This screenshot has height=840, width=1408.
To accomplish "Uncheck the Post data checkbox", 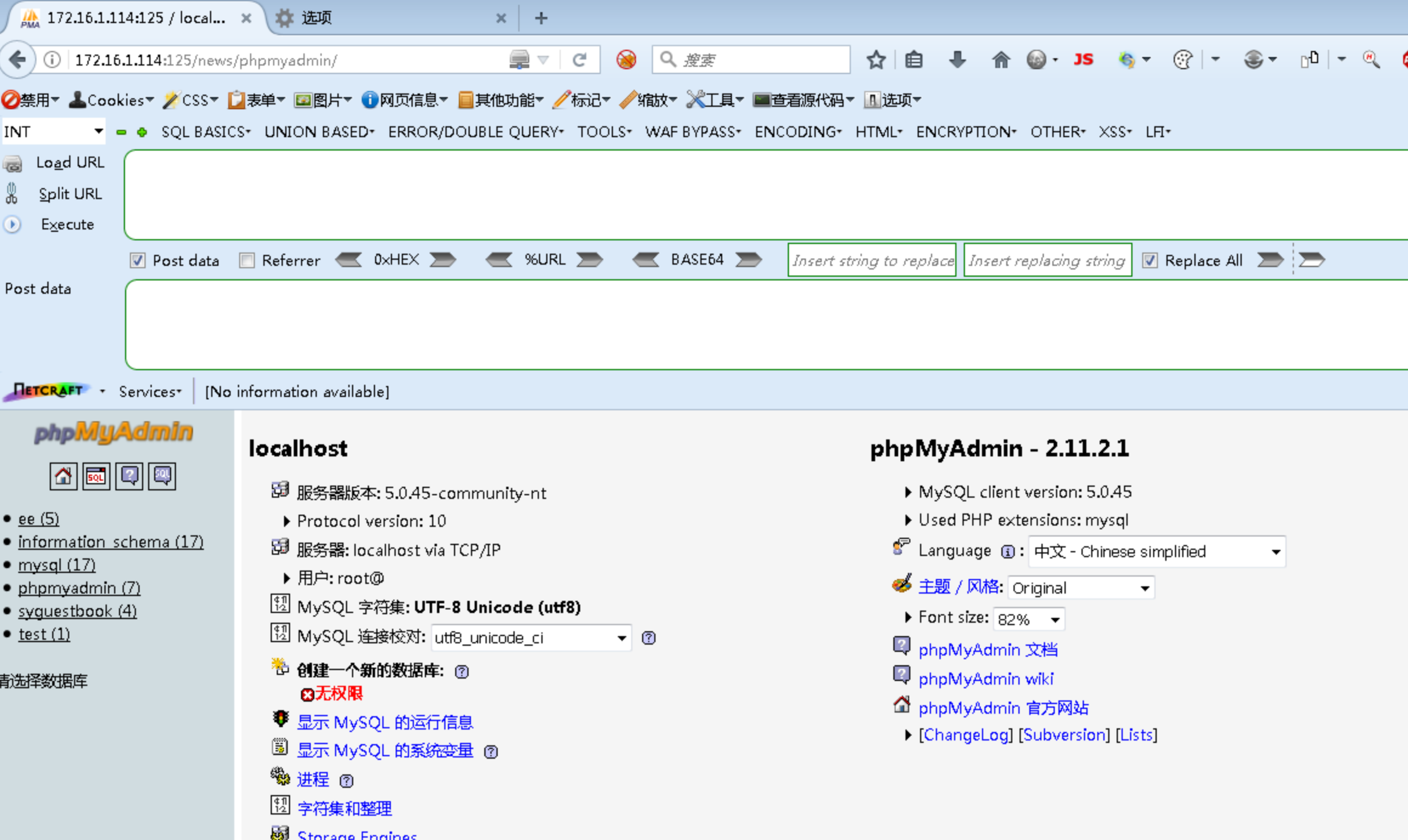I will click(x=138, y=260).
